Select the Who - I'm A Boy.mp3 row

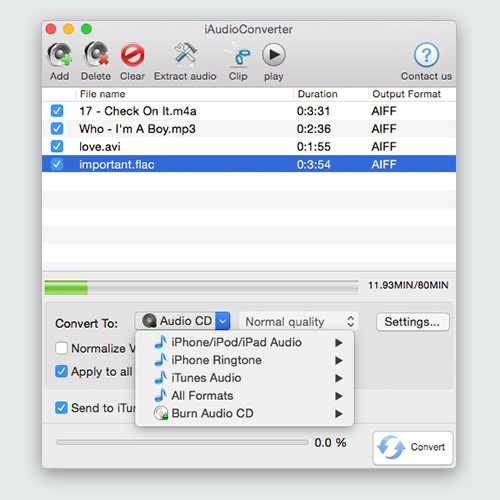pyautogui.click(x=249, y=129)
